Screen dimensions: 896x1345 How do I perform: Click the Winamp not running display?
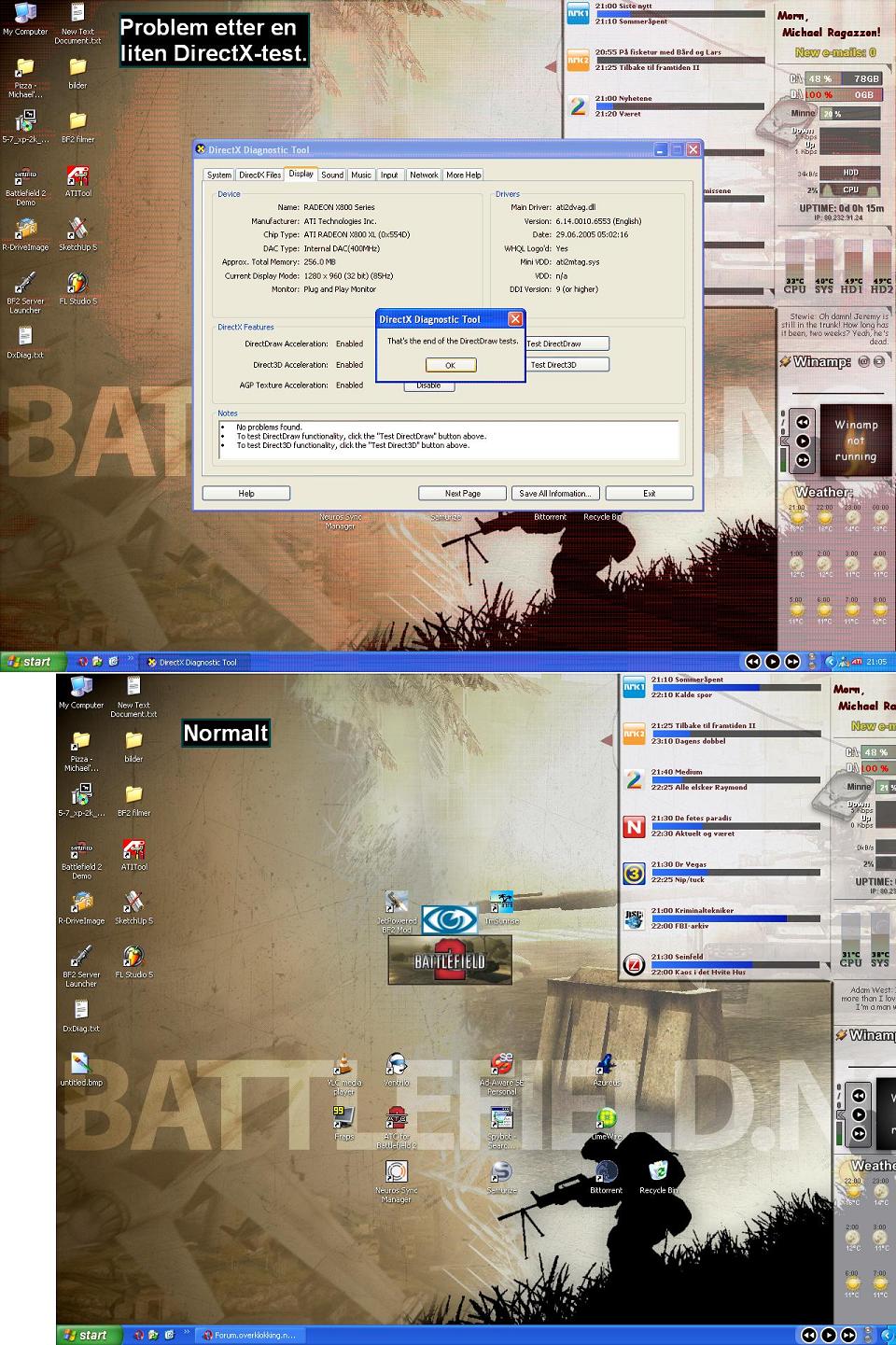[856, 440]
